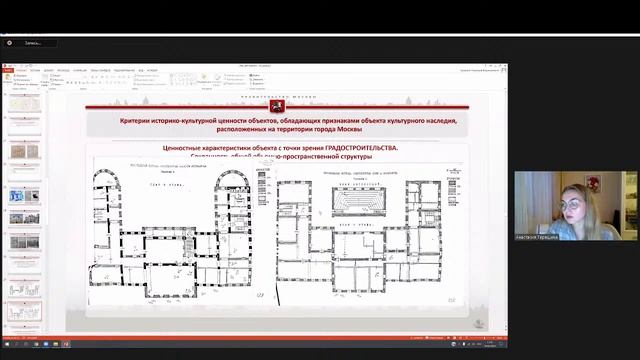Select slide thumbnail with two brown maps
640x360 pixels.
pos(24,151)
